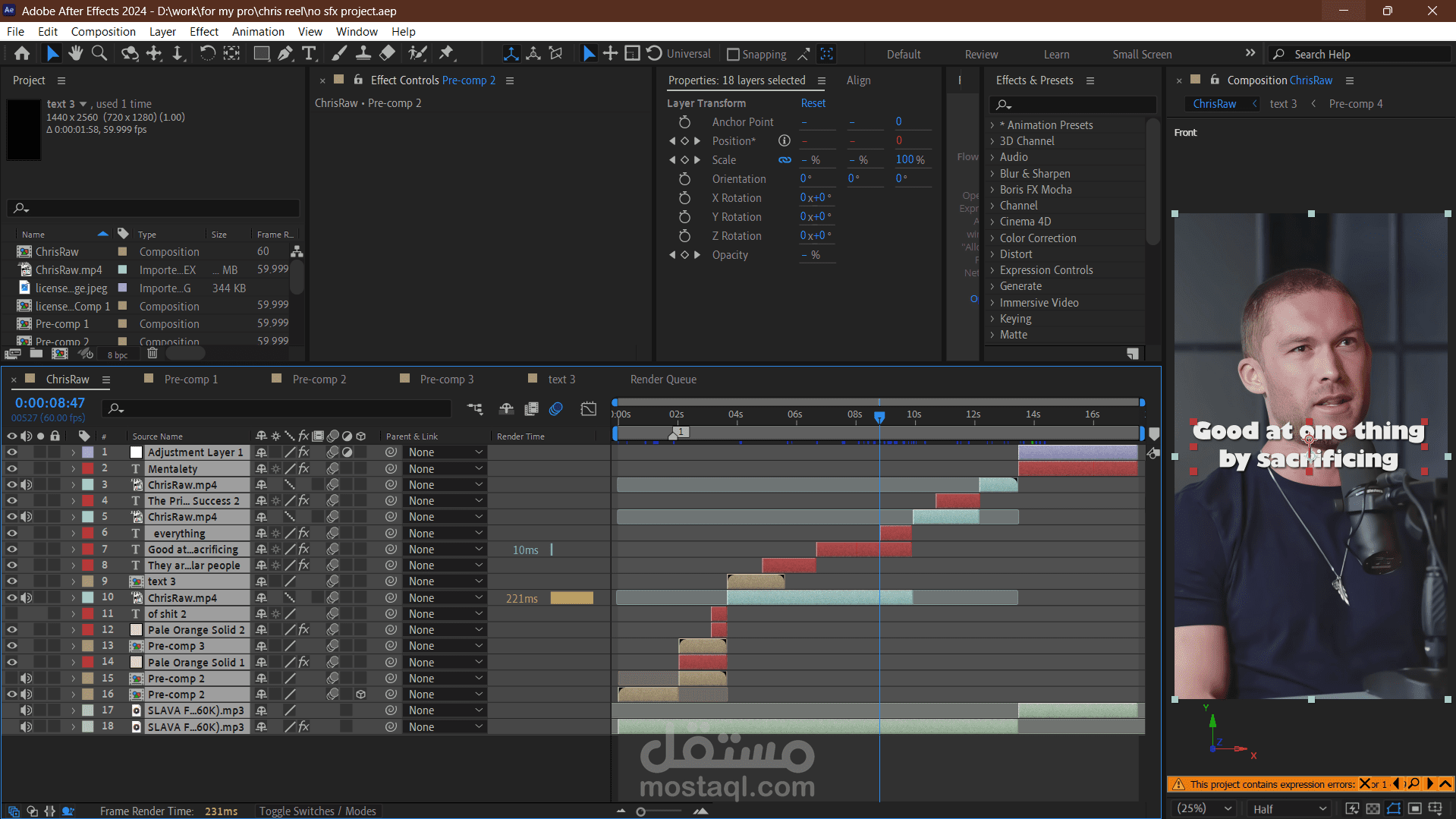
Task: Click the timeline zoom slider handle
Action: (641, 812)
